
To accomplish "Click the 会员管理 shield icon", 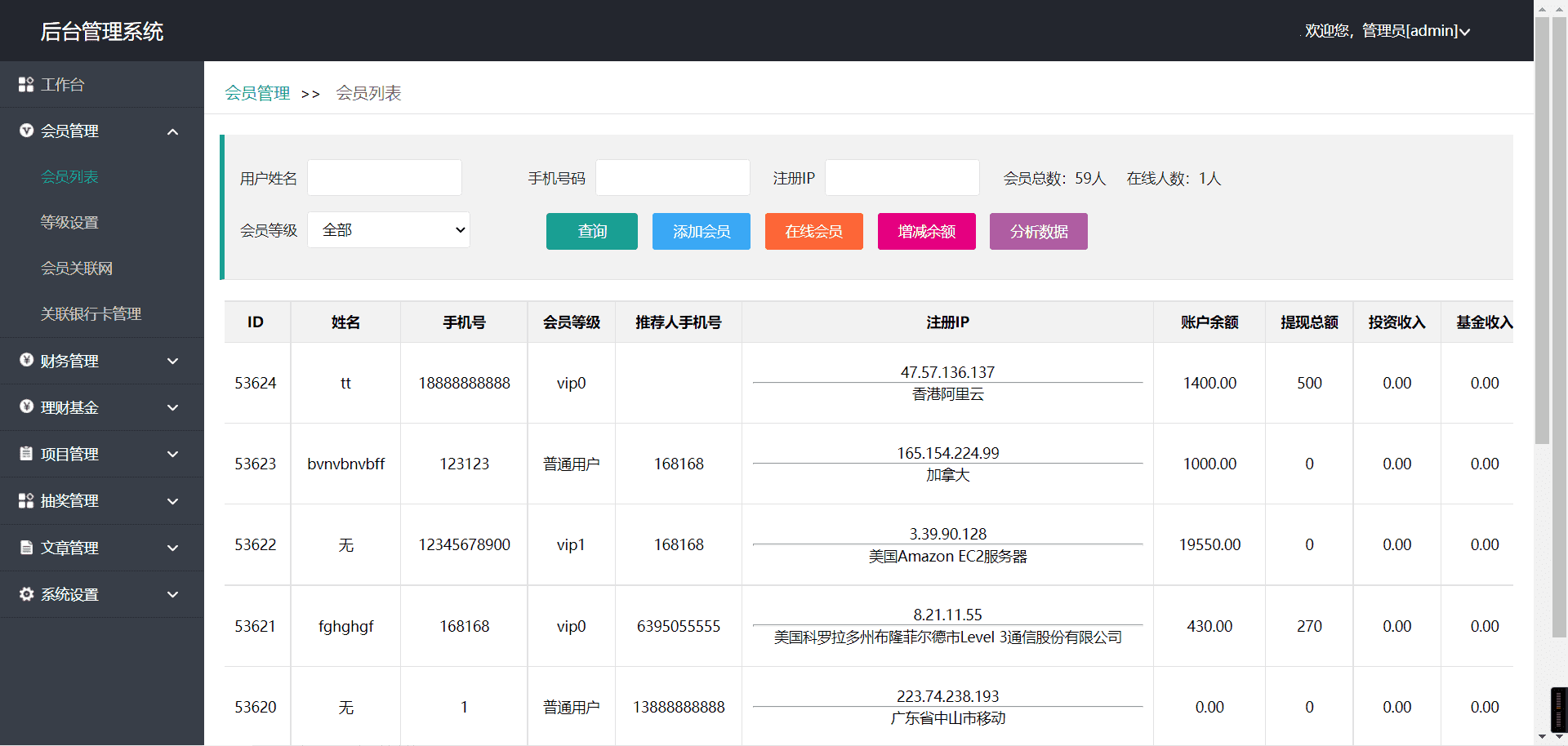I will pyautogui.click(x=26, y=131).
